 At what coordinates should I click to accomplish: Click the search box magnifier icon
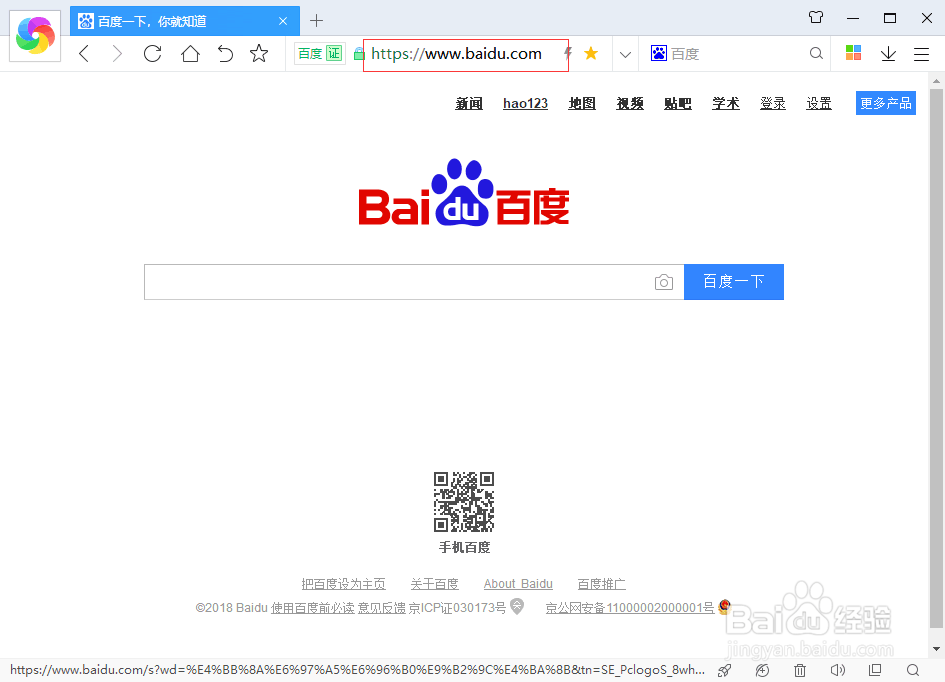(816, 54)
